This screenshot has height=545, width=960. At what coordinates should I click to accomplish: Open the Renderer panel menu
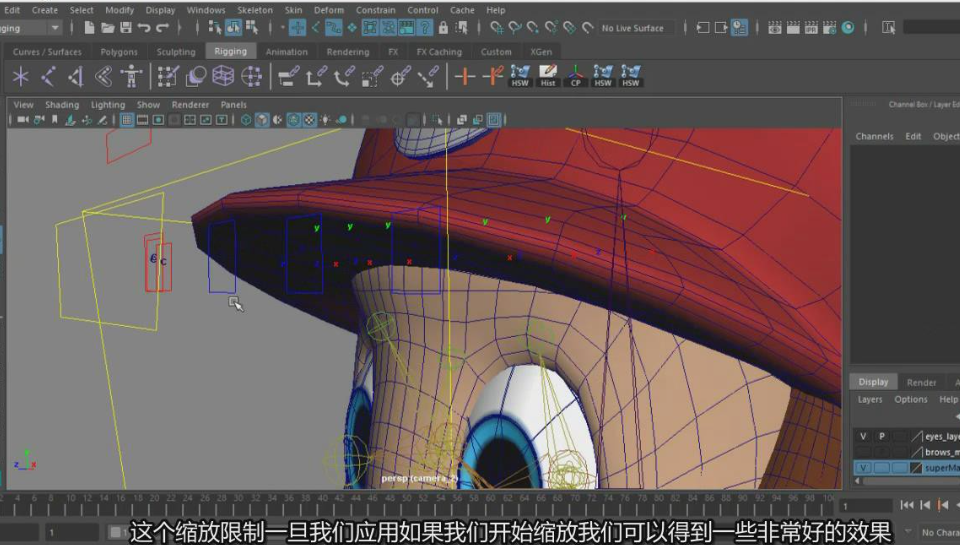coord(190,105)
